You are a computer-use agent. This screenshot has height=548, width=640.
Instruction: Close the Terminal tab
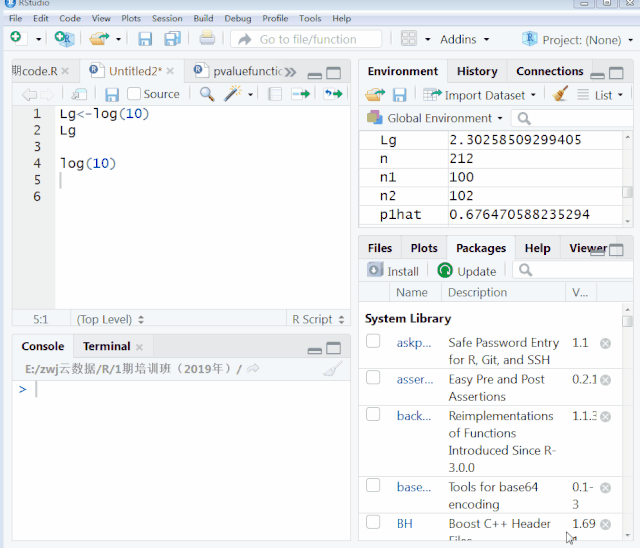tap(139, 347)
